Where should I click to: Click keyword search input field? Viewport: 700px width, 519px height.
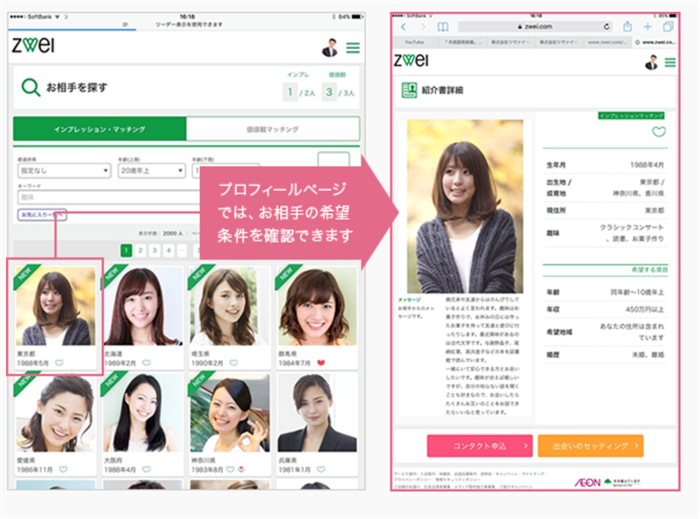(108, 197)
